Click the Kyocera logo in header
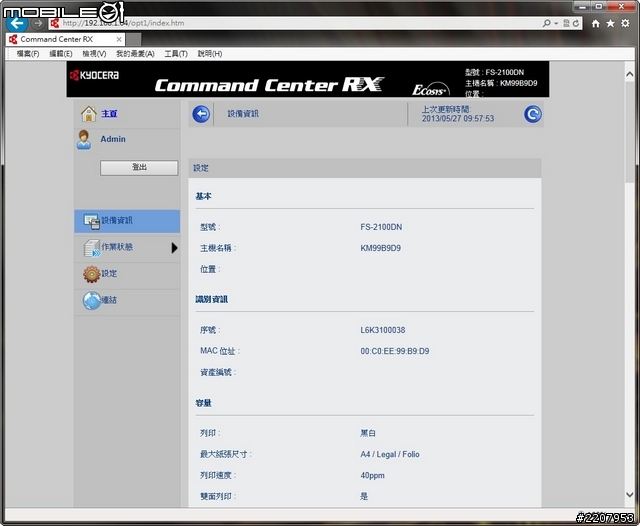Viewport: 640px width, 526px height. [x=95, y=75]
